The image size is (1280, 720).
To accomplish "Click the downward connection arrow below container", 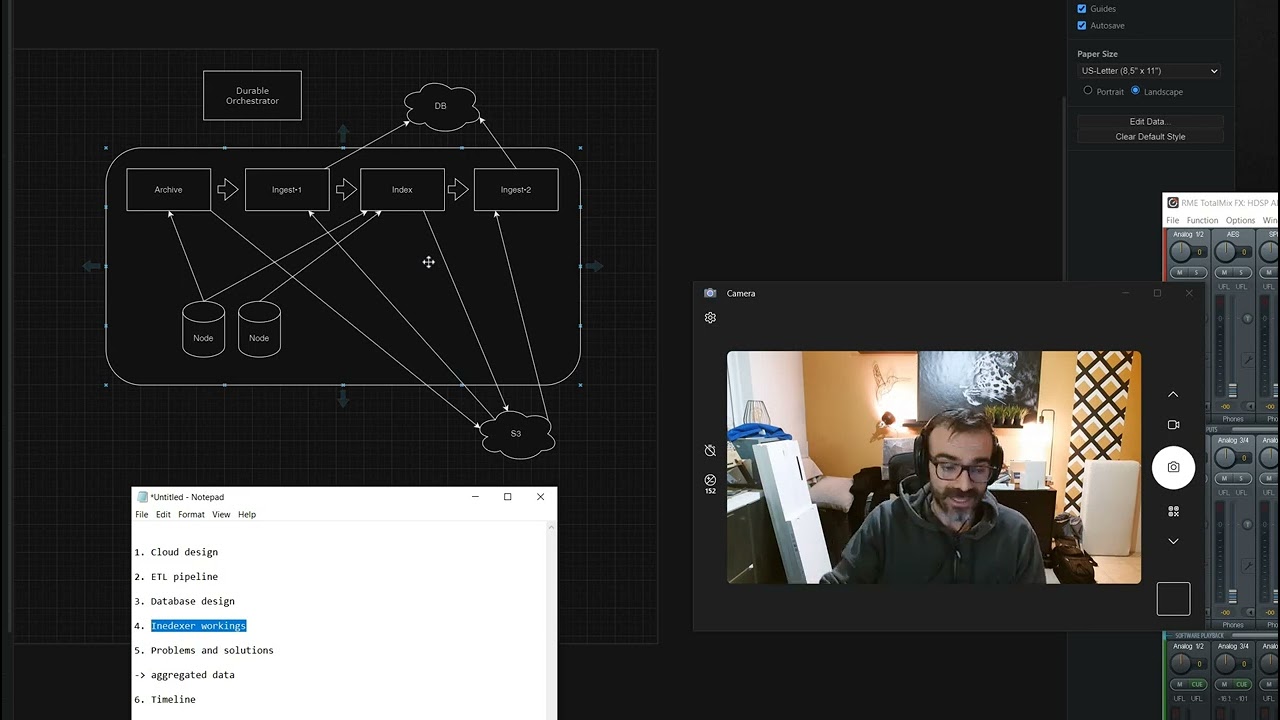I will [343, 398].
